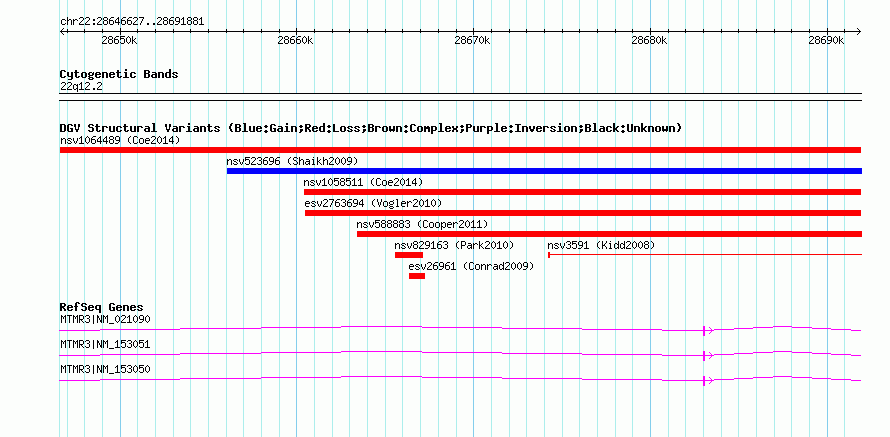Click the nsv1058511 (Coe2014) red variant bar
This screenshot has height=437, width=890.
click(582, 192)
